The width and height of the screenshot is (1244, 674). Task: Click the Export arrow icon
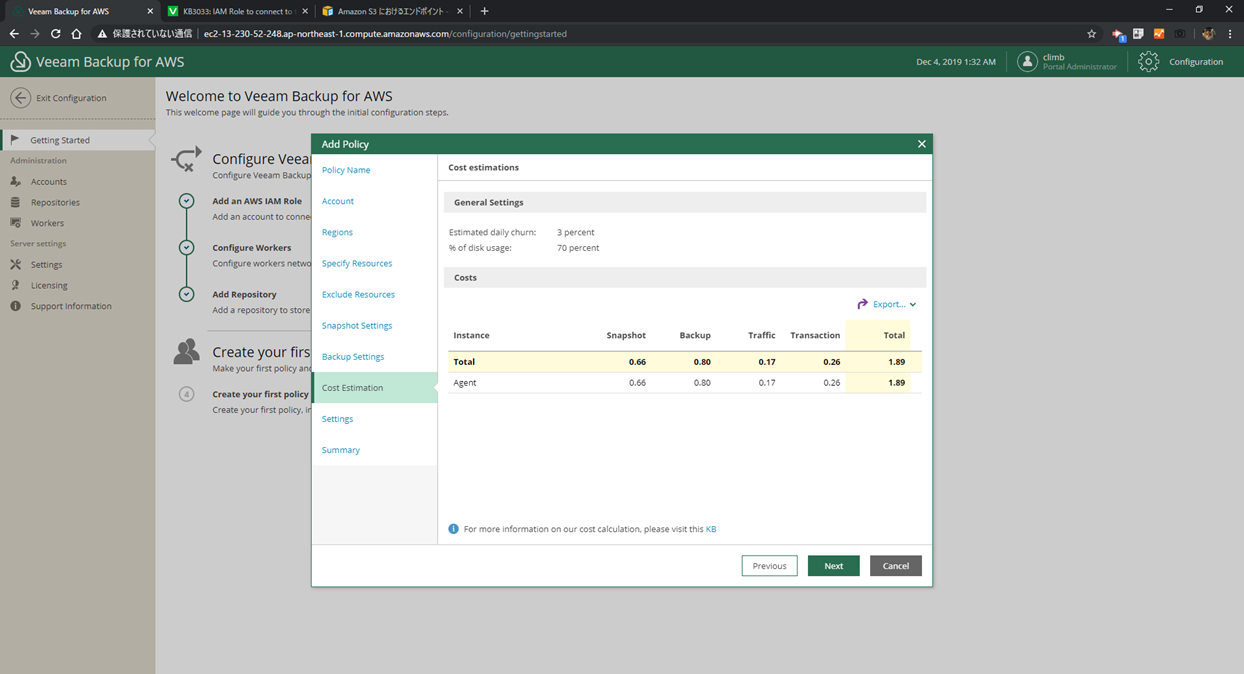click(863, 304)
